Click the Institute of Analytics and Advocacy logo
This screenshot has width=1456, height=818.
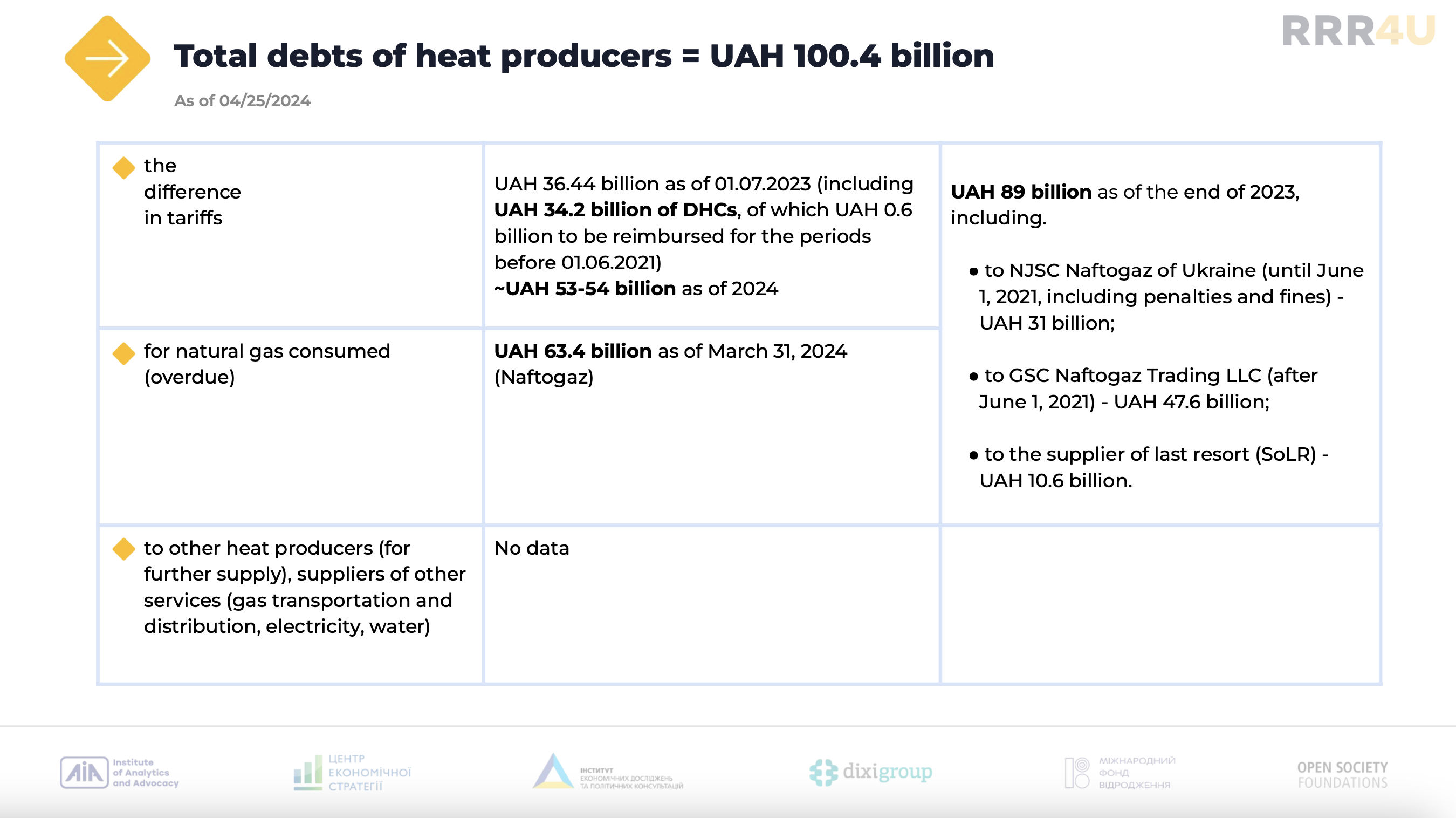coord(119,772)
